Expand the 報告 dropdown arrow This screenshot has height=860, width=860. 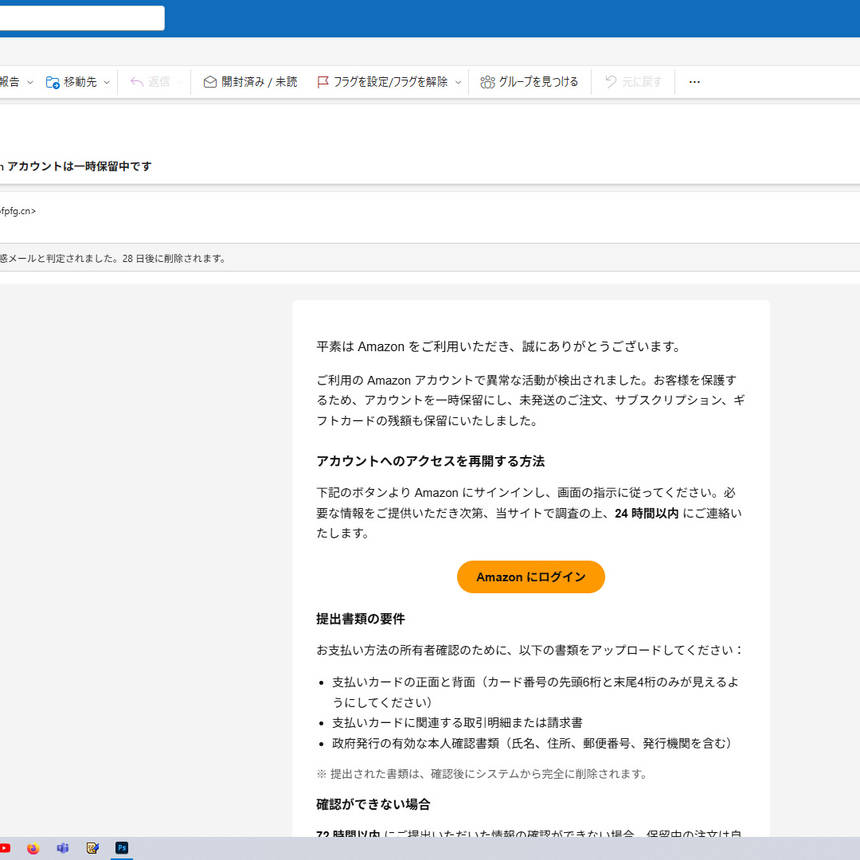click(30, 82)
